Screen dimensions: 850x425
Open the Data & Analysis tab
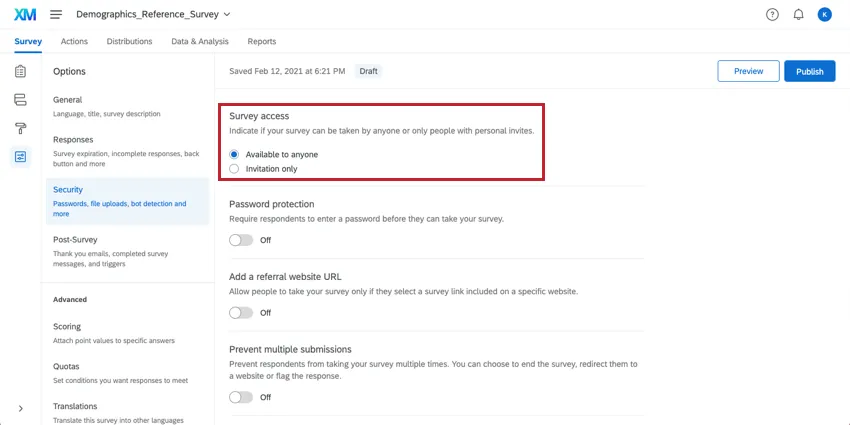pyautogui.click(x=200, y=41)
